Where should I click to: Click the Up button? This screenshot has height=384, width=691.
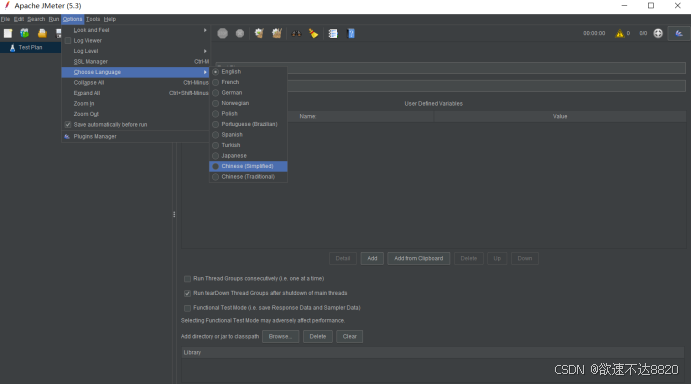coord(497,258)
